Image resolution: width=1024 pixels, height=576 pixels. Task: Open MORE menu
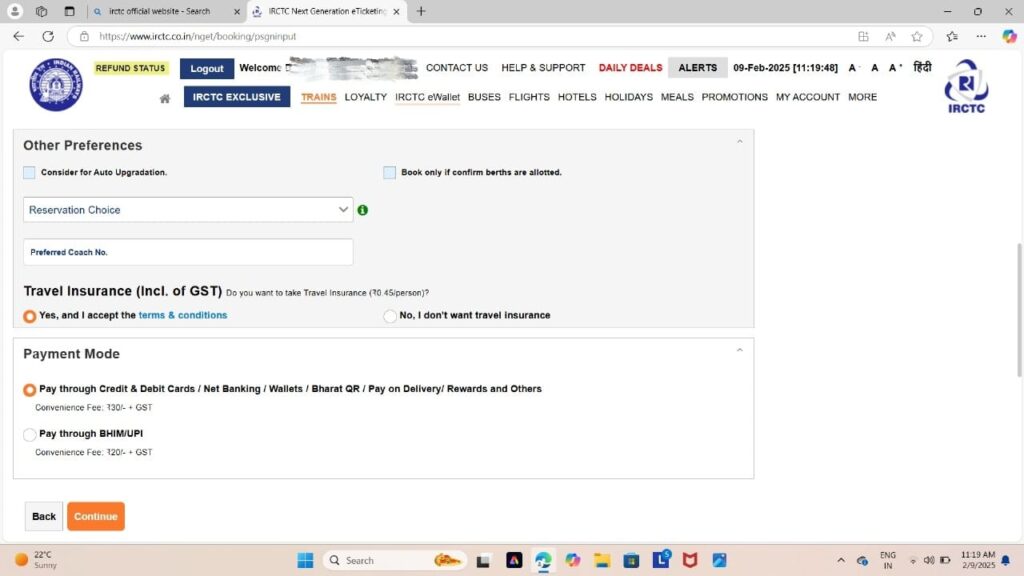tap(863, 97)
